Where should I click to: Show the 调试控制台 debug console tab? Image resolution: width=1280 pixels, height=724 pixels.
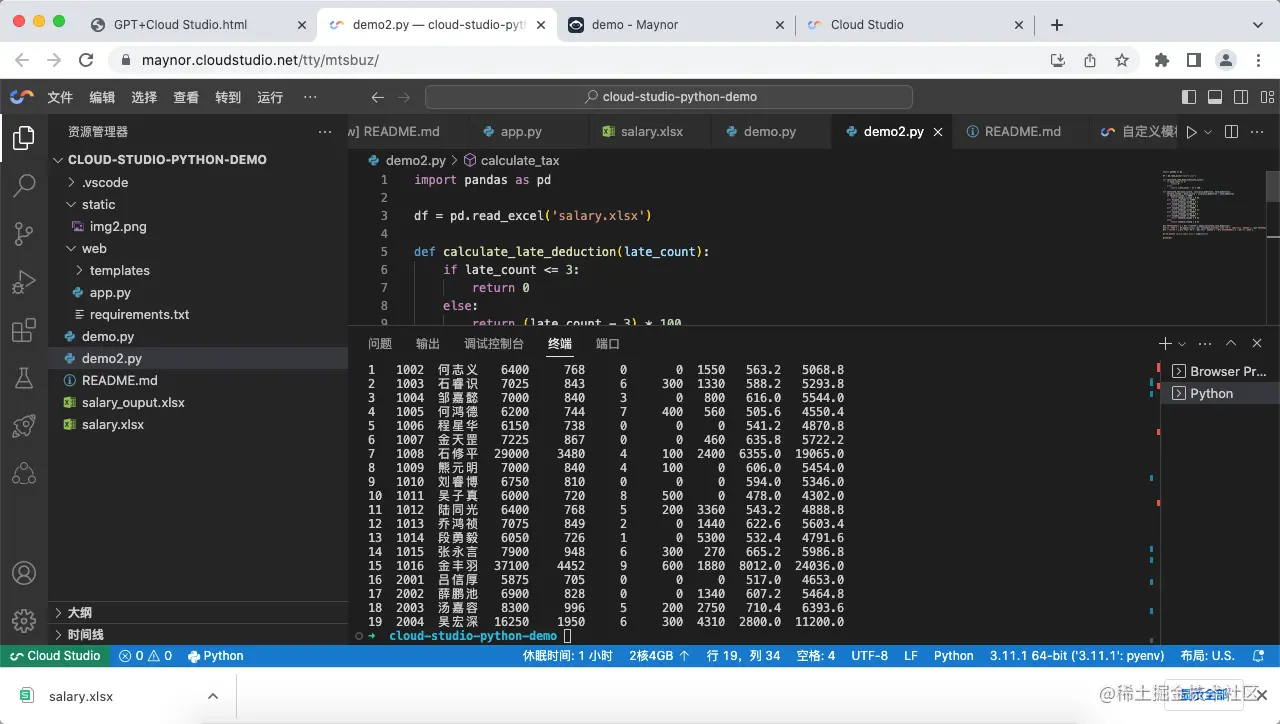(494, 344)
